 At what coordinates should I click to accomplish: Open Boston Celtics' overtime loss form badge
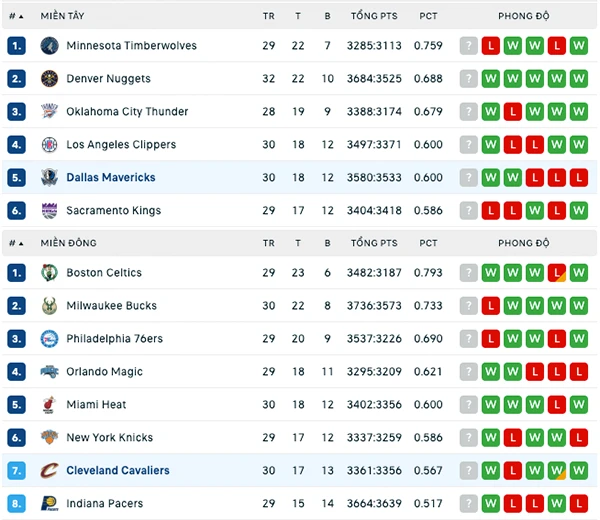tap(557, 273)
